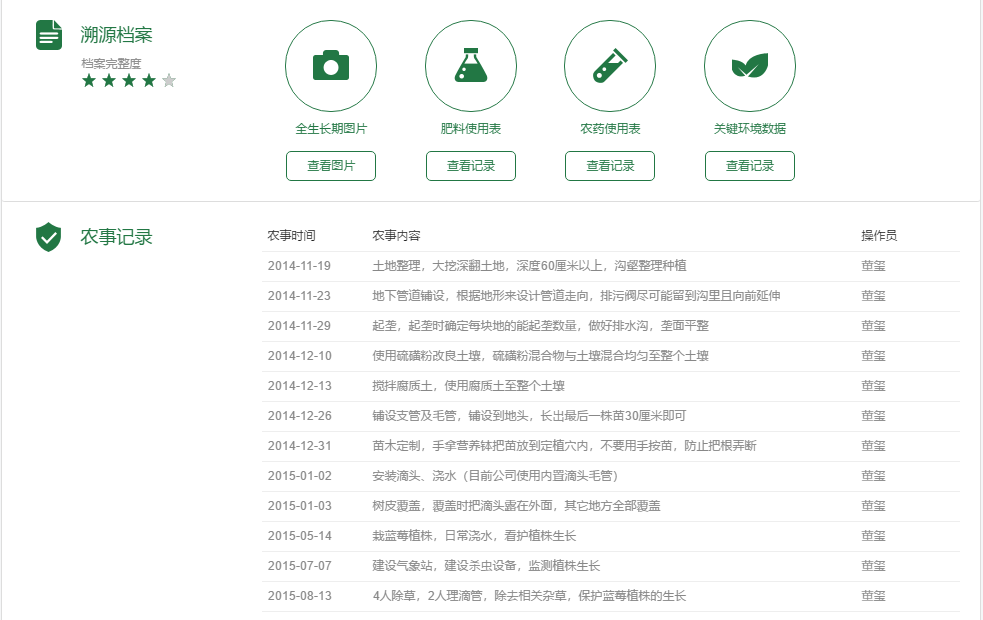This screenshot has width=983, height=620.
Task: Click the green document icon beside 溯源档案
Action: coord(48,33)
